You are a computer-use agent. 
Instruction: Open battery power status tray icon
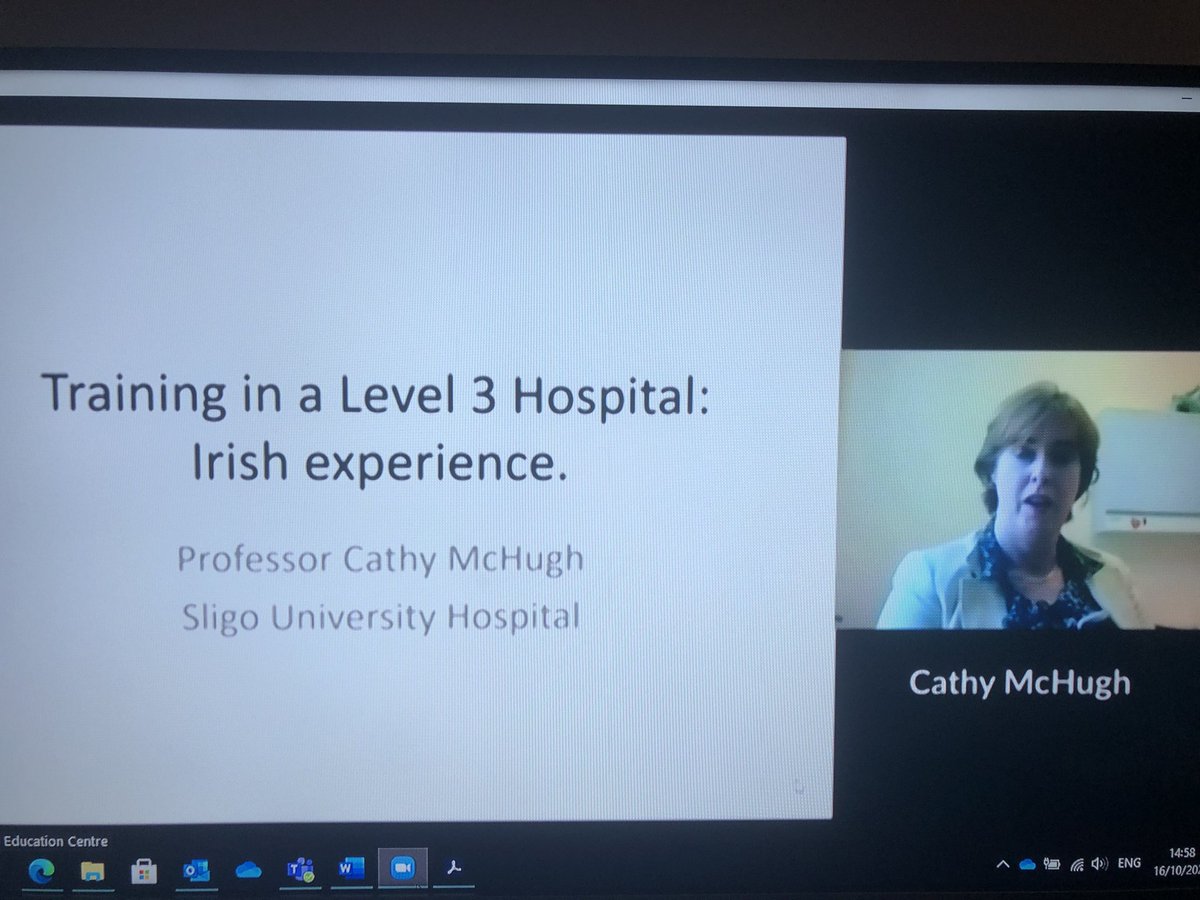coord(1051,863)
